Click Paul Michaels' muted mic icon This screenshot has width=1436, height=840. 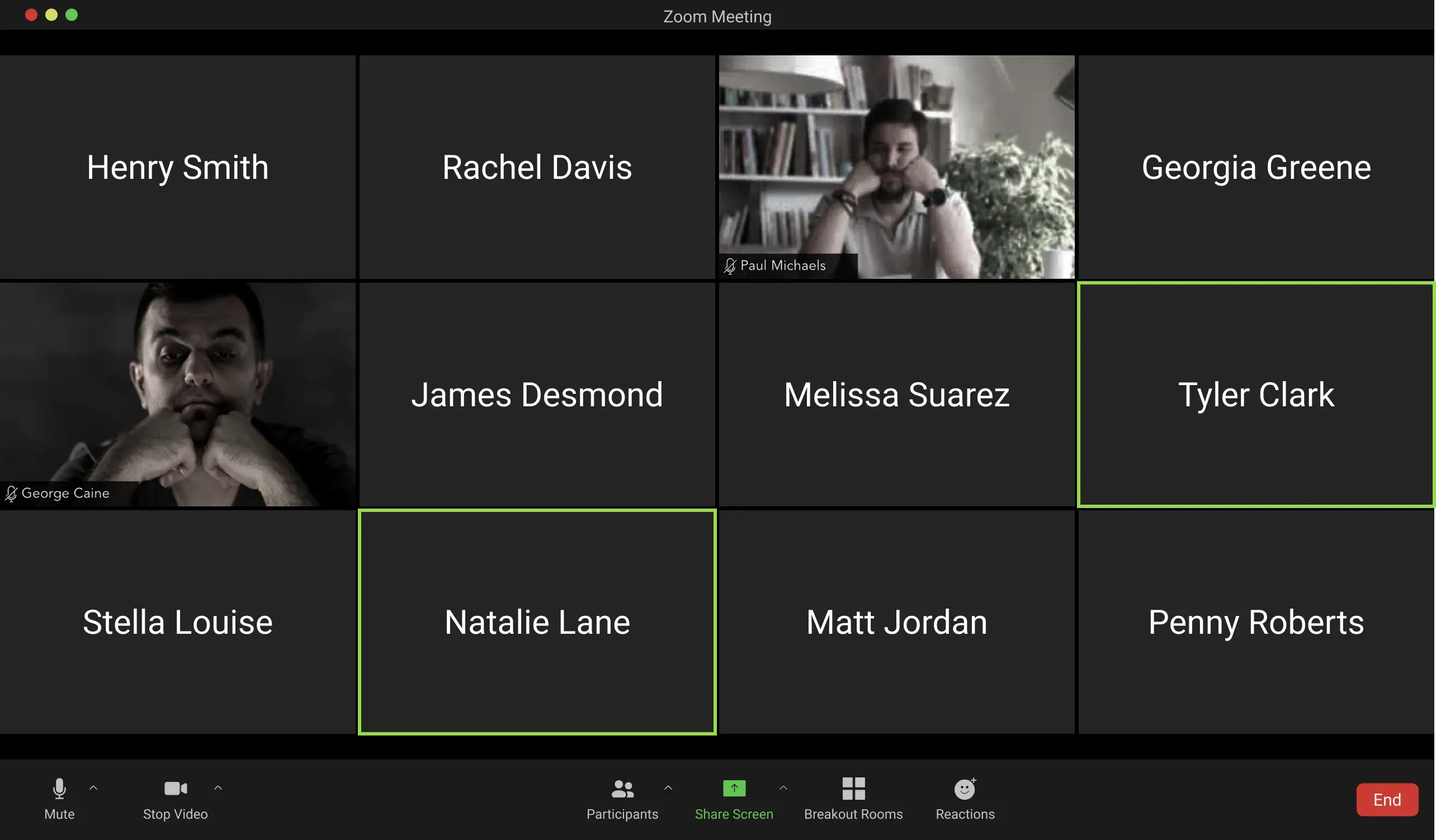click(x=730, y=266)
